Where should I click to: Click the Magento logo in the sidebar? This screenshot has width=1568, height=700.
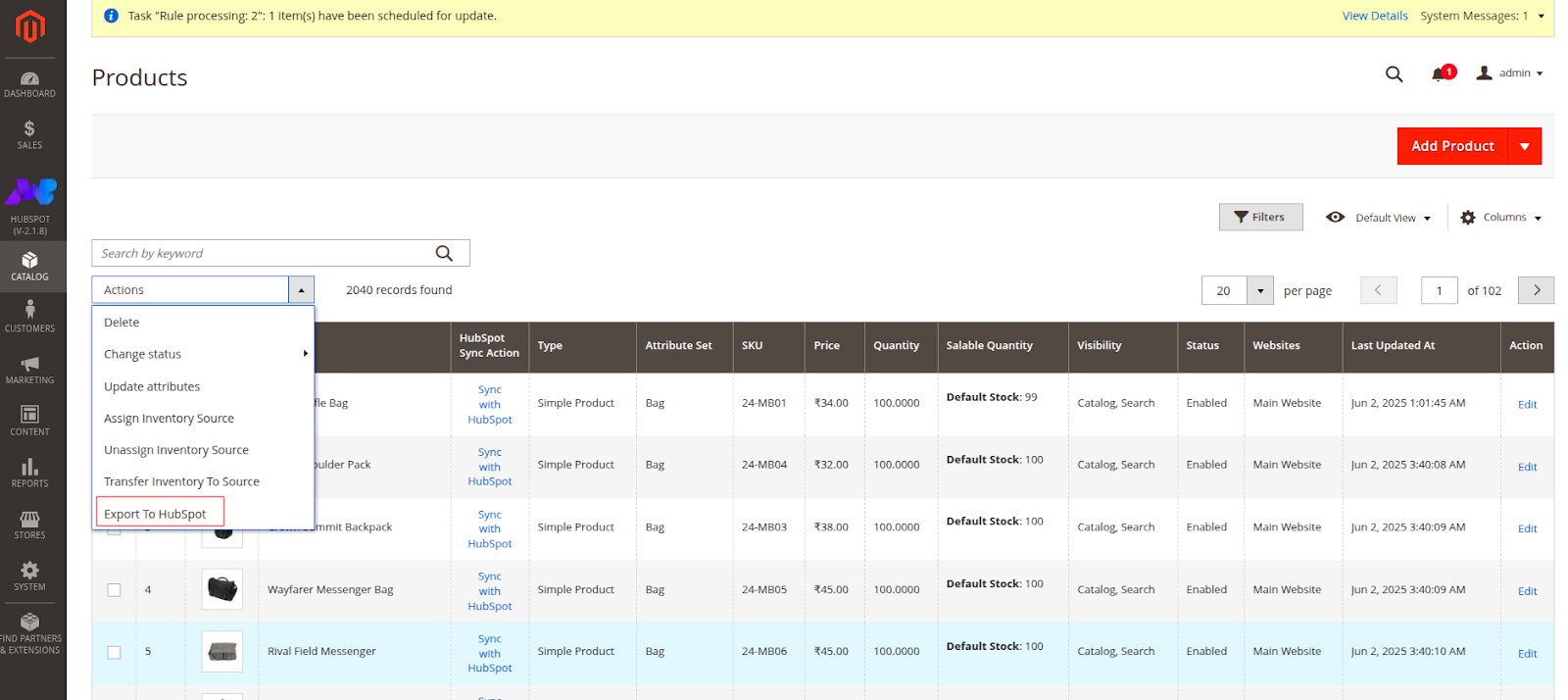(x=30, y=26)
